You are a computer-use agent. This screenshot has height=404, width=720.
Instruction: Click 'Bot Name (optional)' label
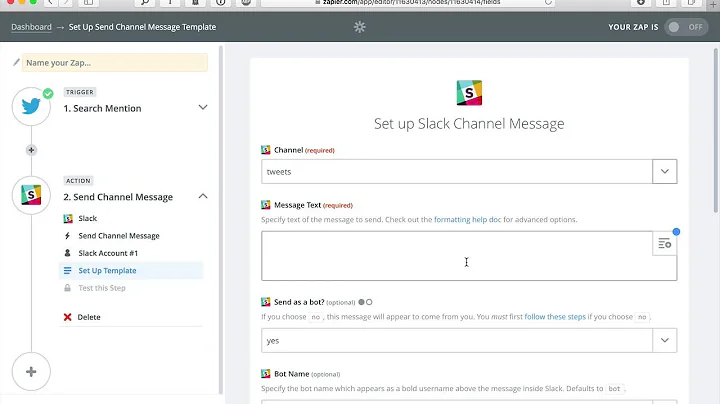pos(307,374)
